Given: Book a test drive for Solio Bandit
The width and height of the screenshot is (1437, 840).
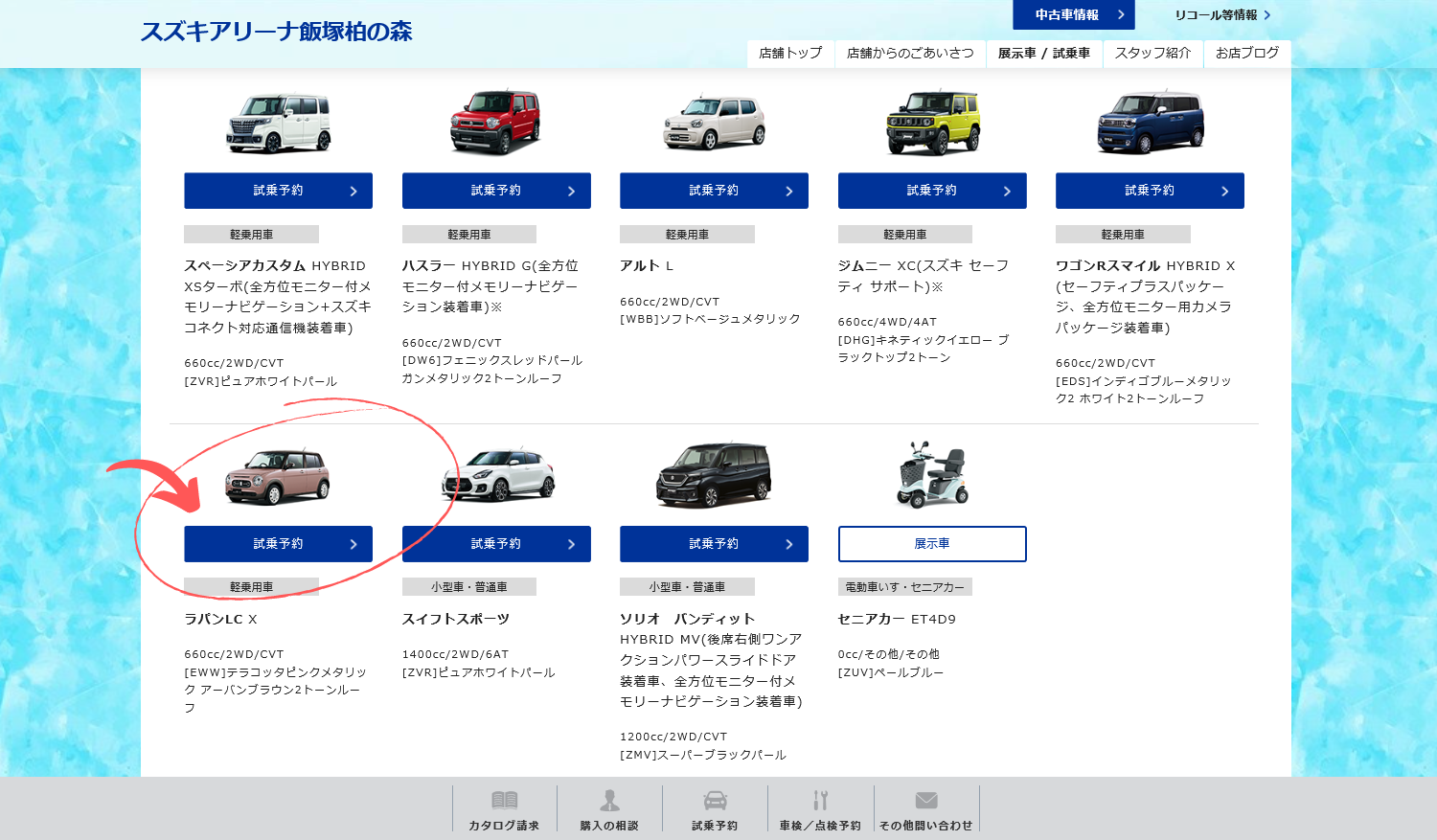Looking at the screenshot, I should point(714,544).
